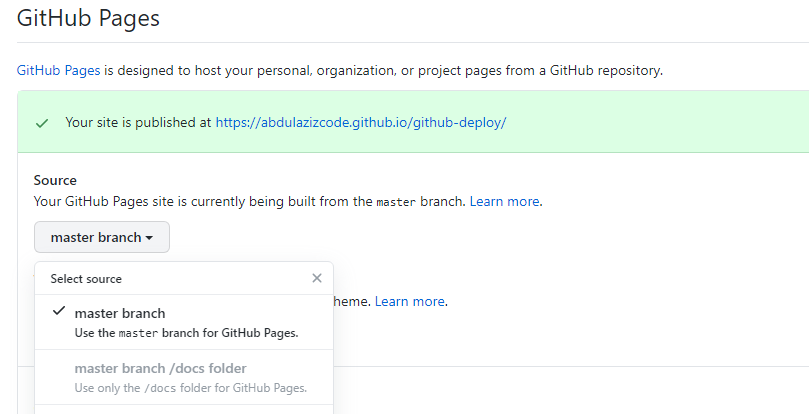Click Learn more link next to master branch text
The image size is (809, 414).
coord(504,201)
